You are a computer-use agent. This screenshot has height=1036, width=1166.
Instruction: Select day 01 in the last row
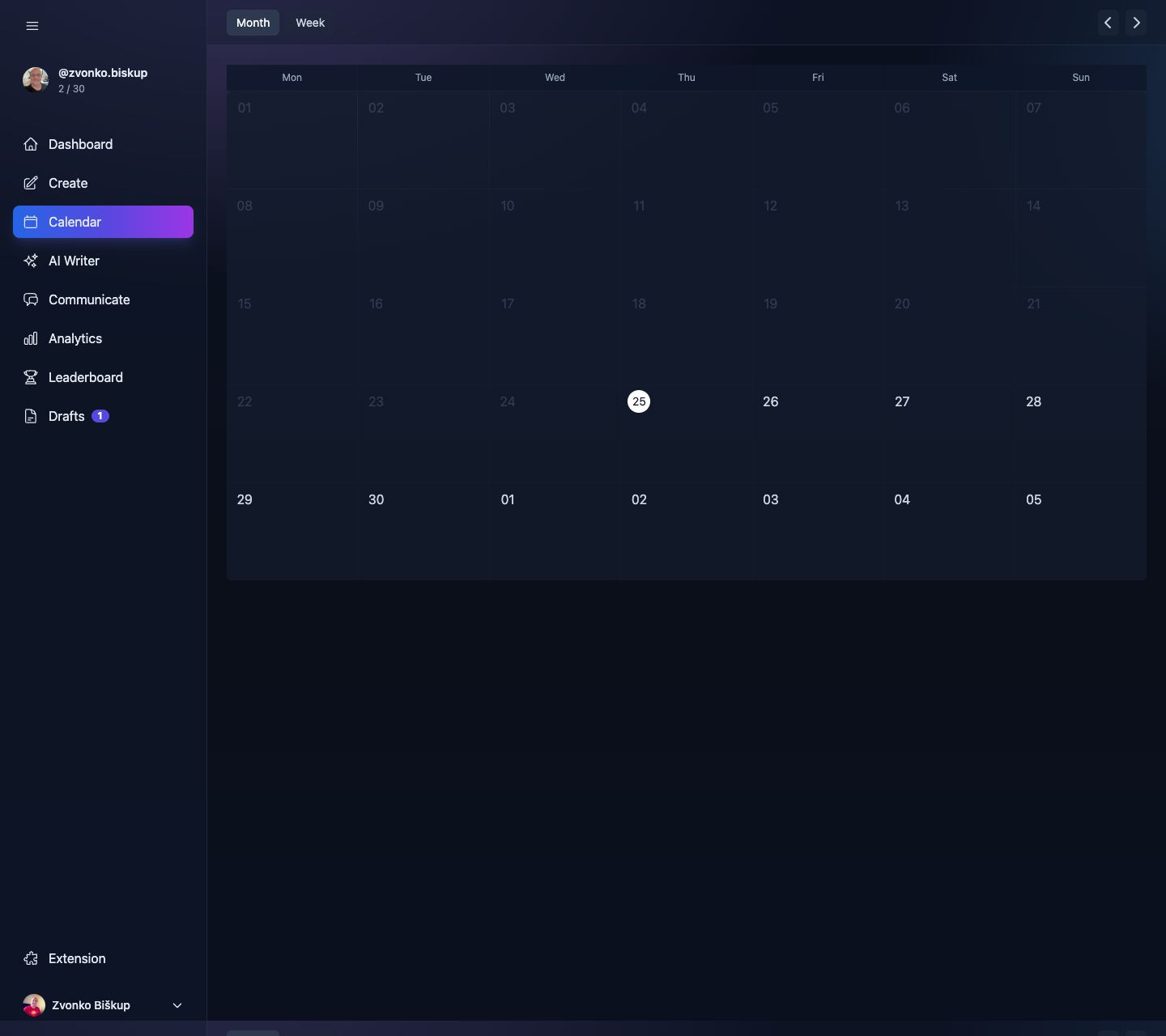[x=508, y=499]
